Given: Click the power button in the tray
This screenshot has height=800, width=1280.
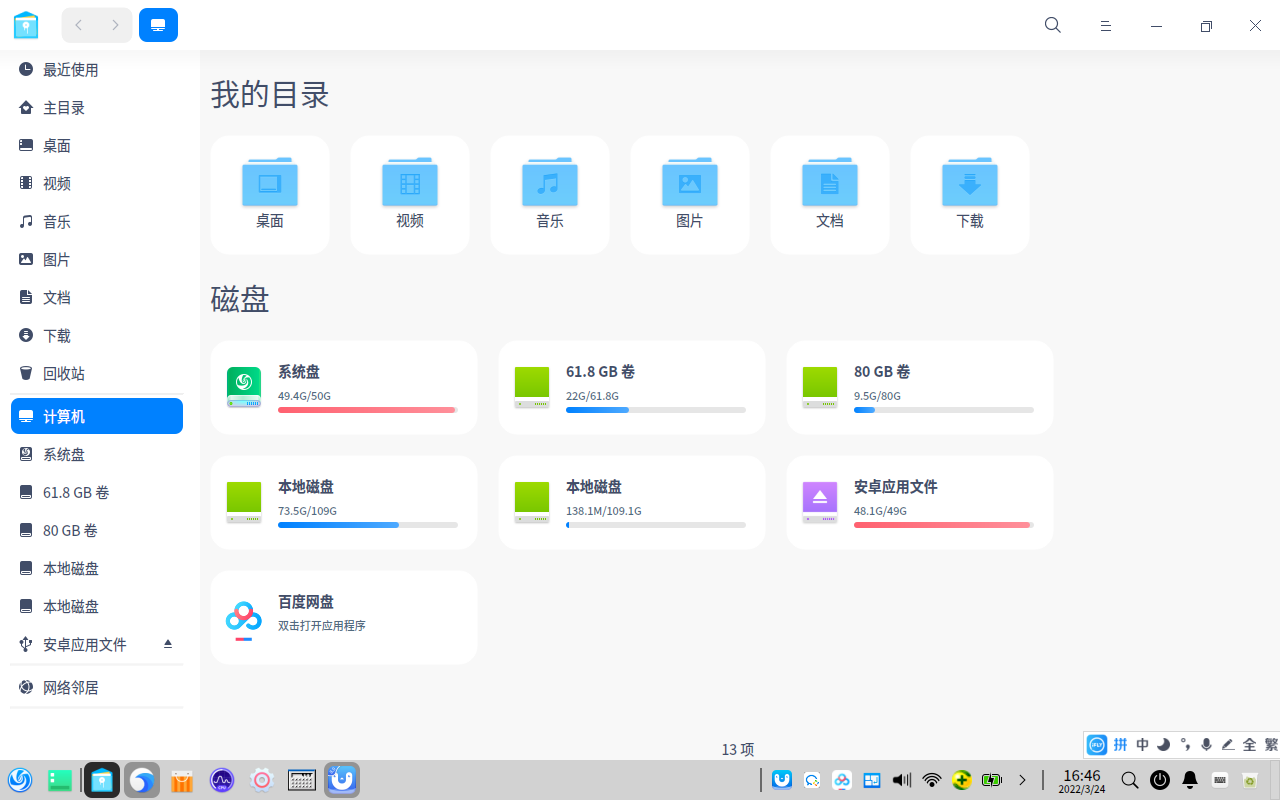Looking at the screenshot, I should coord(1160,780).
